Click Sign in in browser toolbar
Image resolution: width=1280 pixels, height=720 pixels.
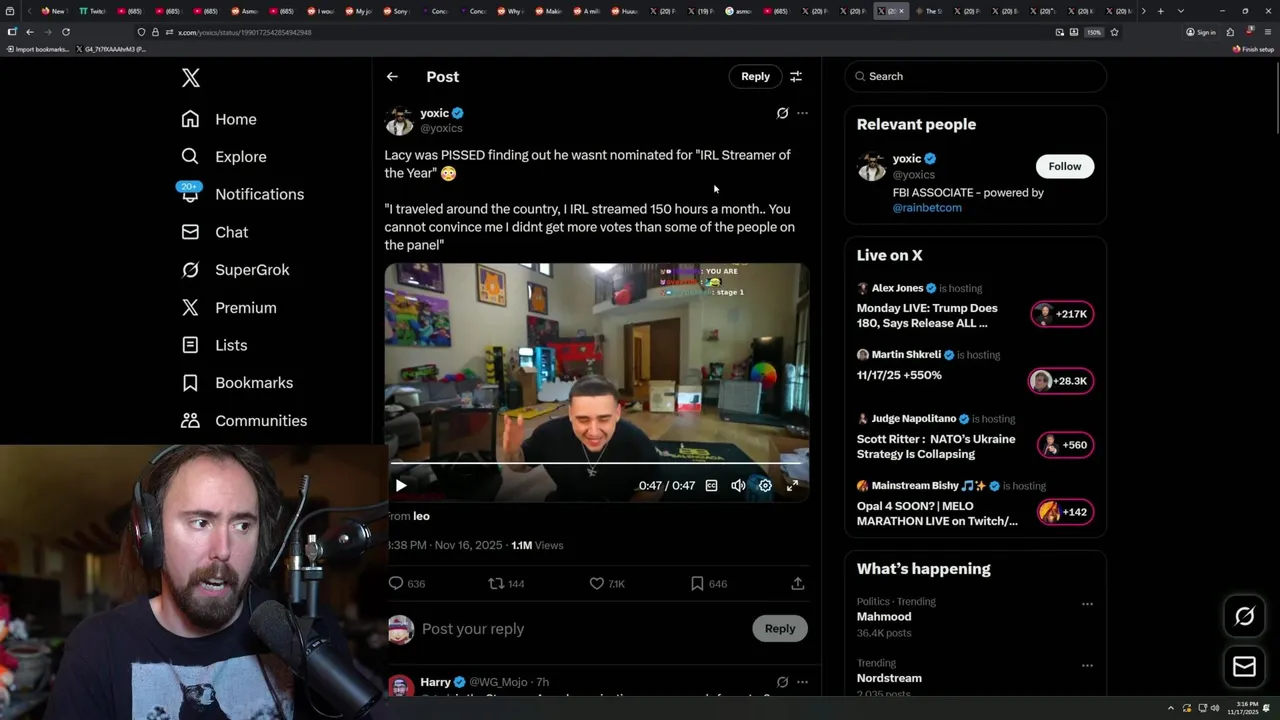click(x=1201, y=32)
